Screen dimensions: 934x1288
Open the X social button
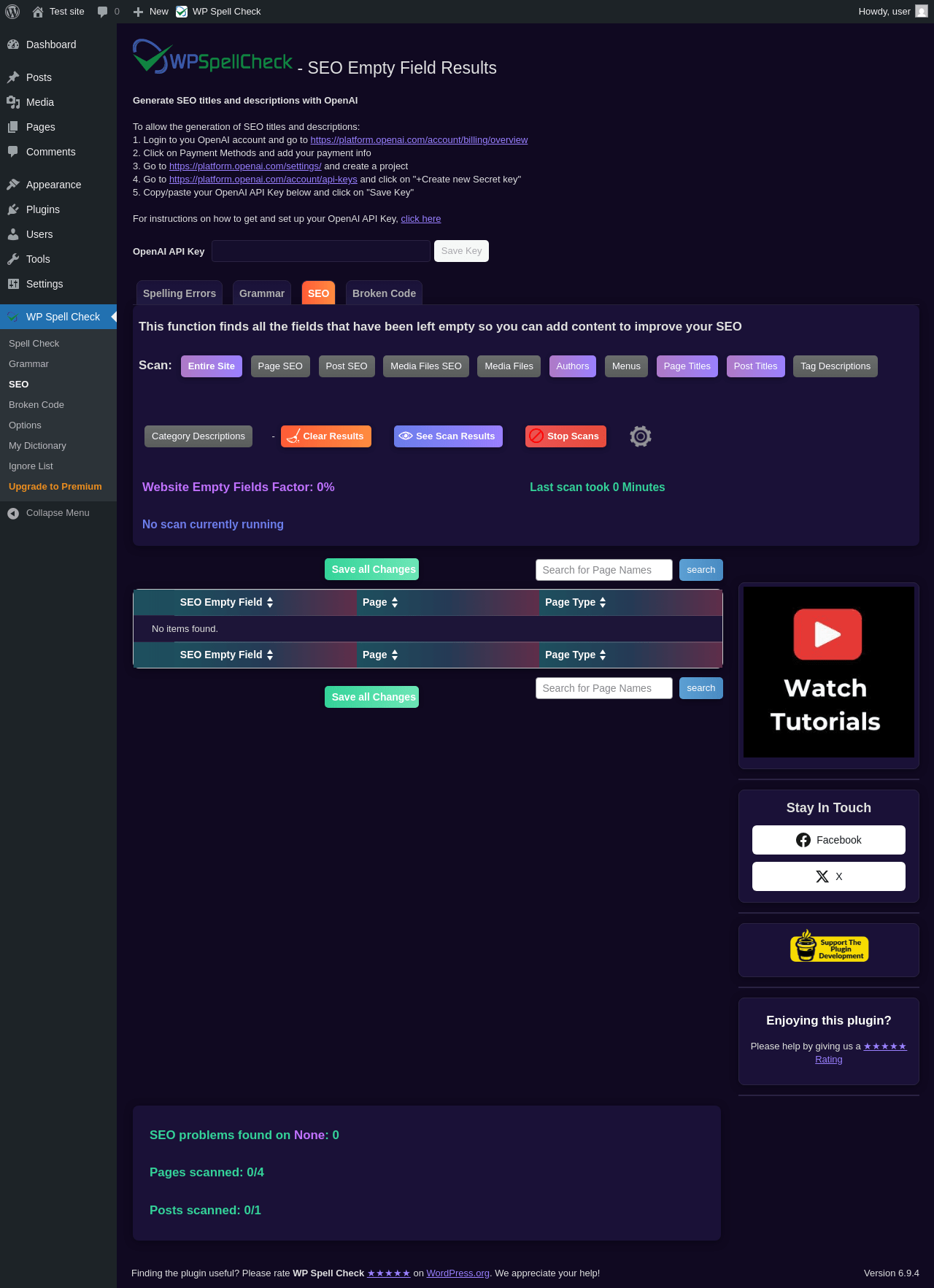coord(829,876)
